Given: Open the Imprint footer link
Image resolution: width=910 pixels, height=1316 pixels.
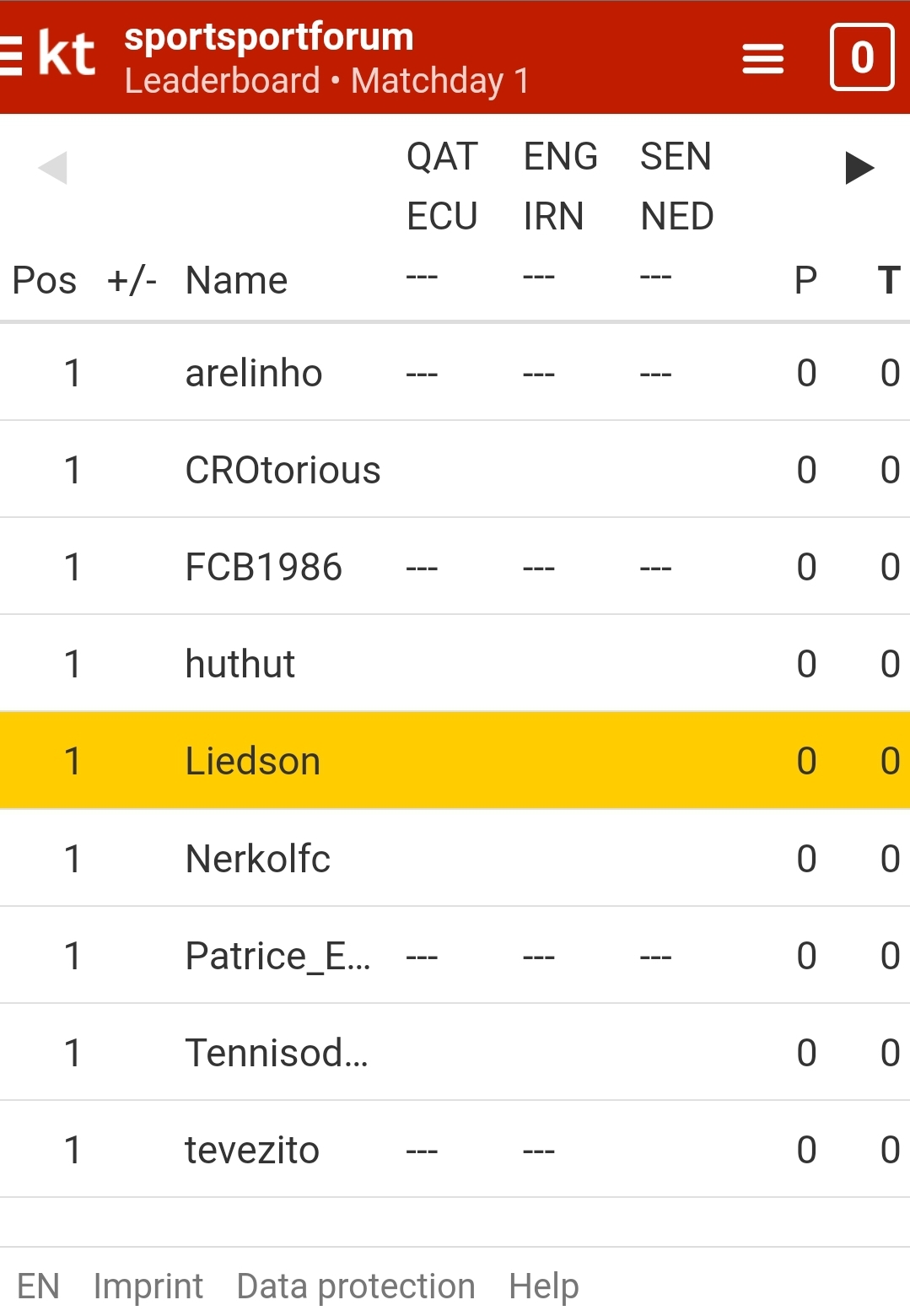Looking at the screenshot, I should click(148, 1286).
